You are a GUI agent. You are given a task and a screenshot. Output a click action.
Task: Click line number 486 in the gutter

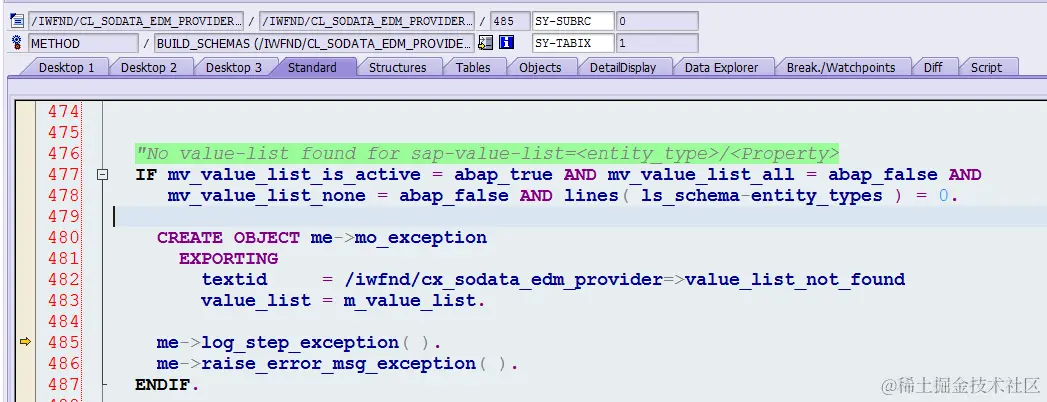[x=63, y=363]
